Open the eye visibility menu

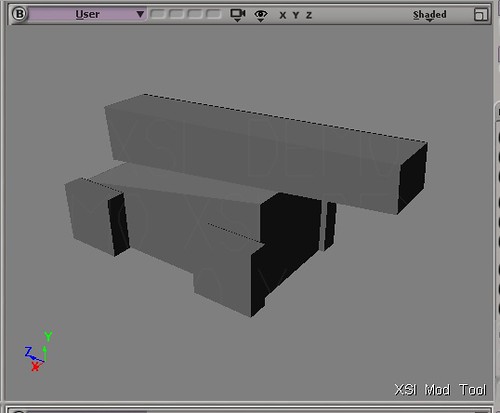[x=261, y=15]
